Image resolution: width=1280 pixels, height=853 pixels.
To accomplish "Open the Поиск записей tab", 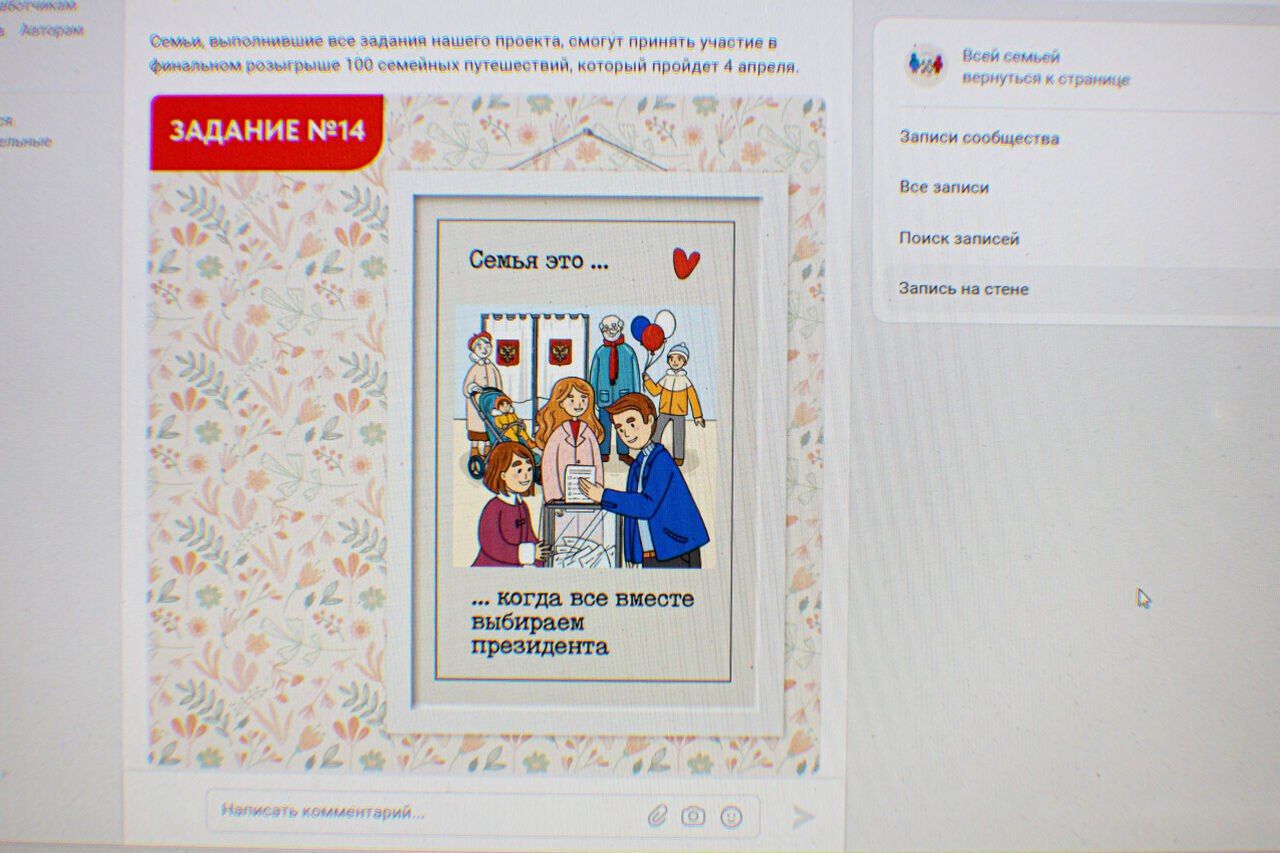I will click(958, 238).
